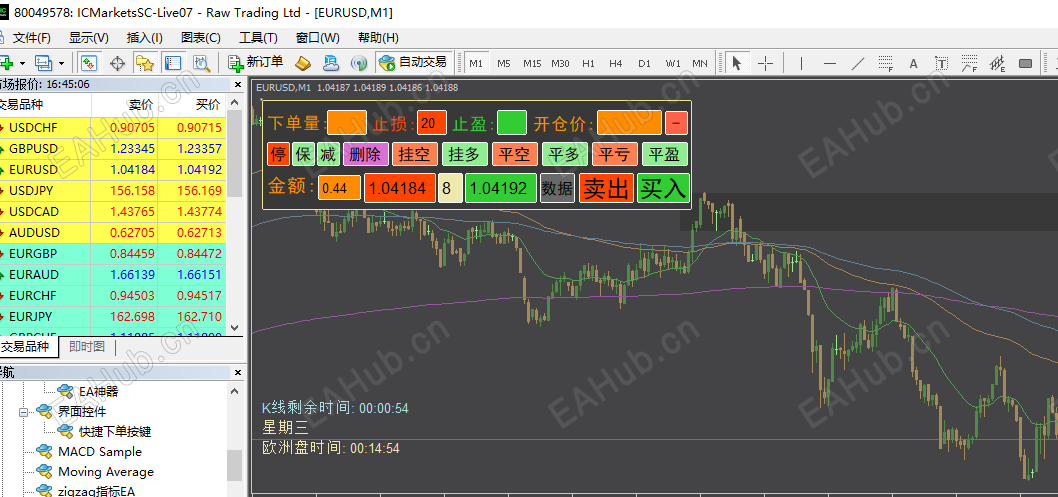This screenshot has height=497, width=1058.
Task: Click the 挂空 pending short button
Action: click(415, 154)
